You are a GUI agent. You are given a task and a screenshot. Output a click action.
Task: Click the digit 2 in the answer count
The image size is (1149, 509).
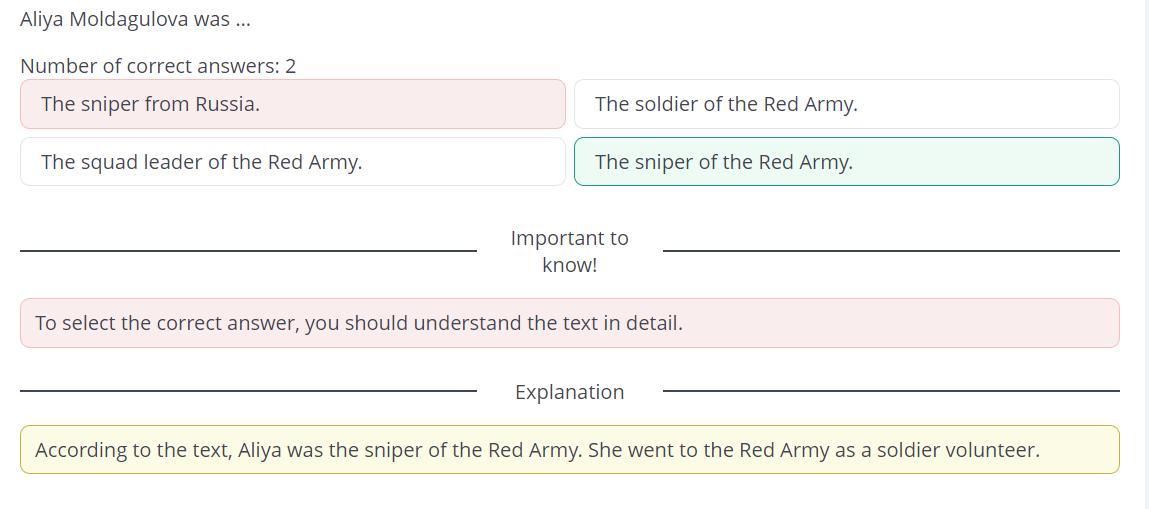point(291,66)
